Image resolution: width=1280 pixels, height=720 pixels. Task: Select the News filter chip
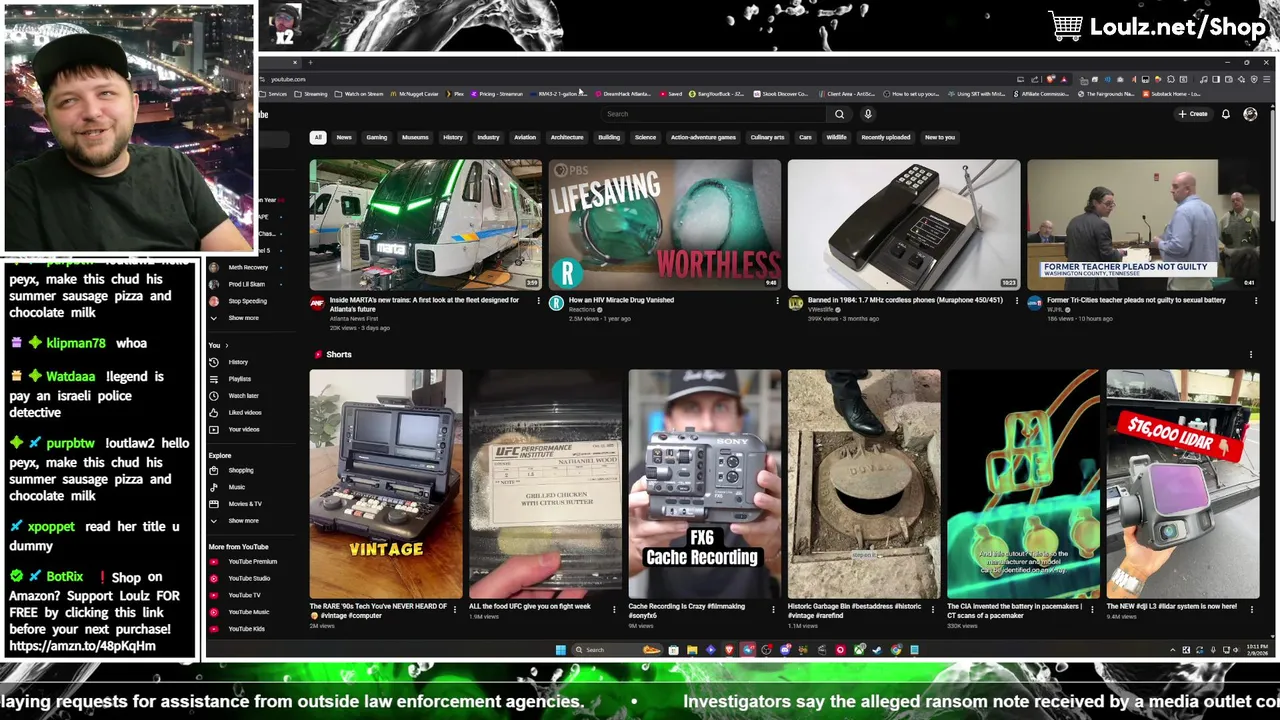(x=344, y=138)
